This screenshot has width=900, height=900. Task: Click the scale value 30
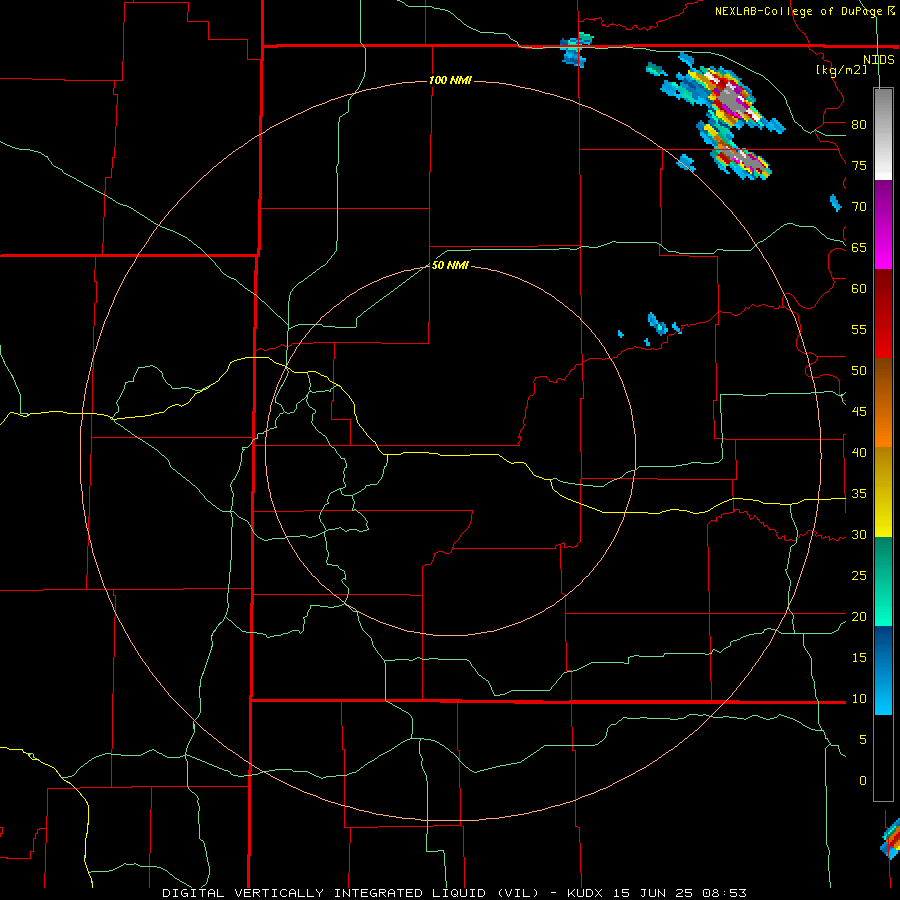(859, 534)
